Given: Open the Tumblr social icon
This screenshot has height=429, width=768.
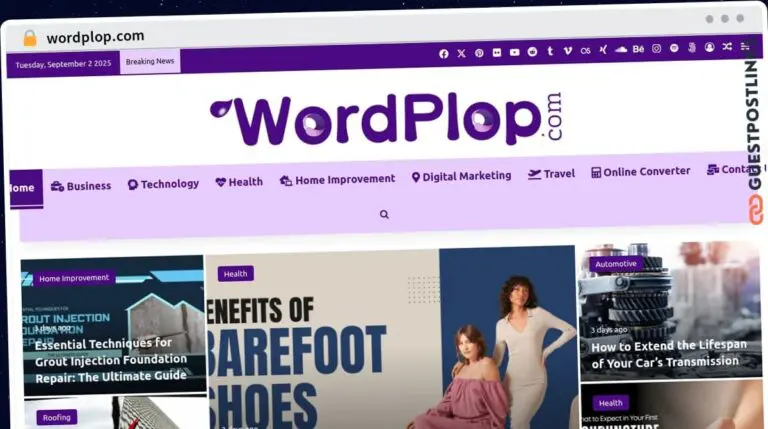Looking at the screenshot, I should point(550,51).
